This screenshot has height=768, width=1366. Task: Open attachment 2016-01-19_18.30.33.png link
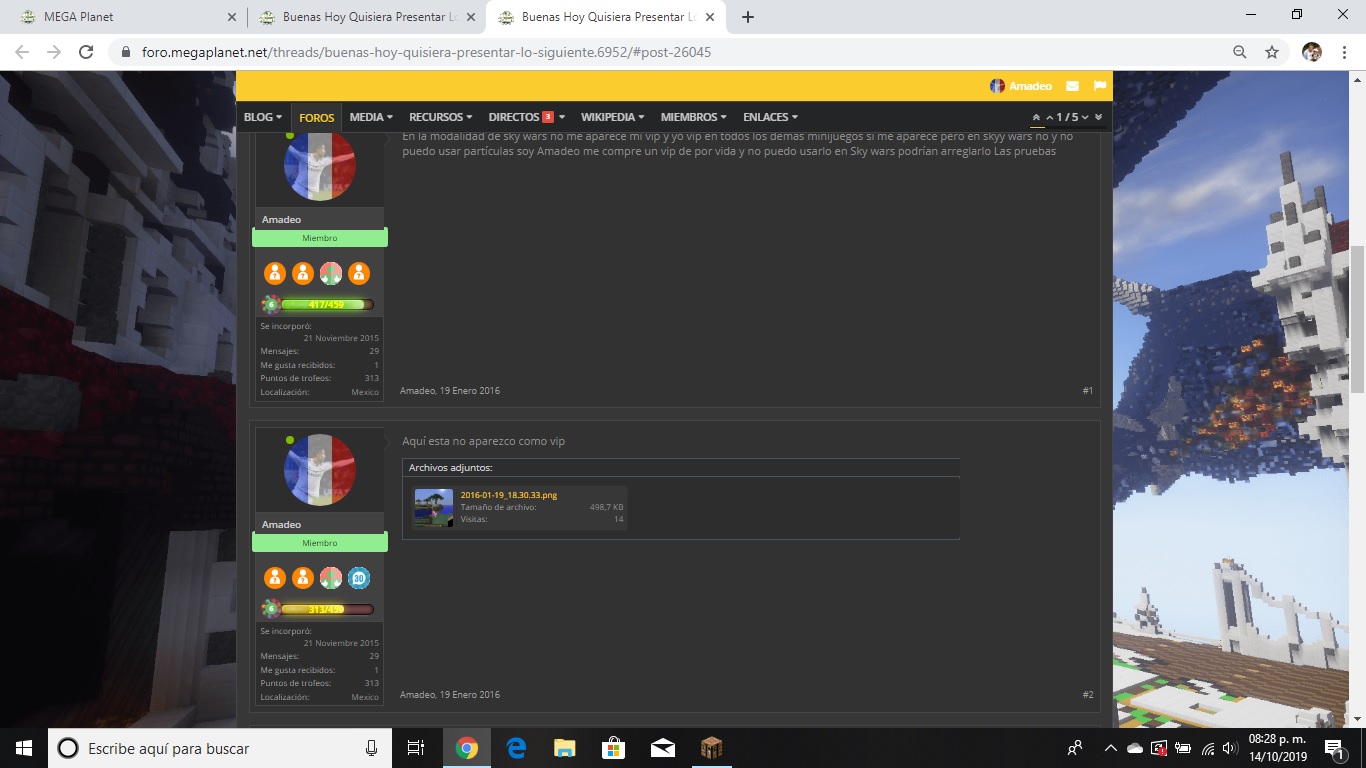coord(509,495)
